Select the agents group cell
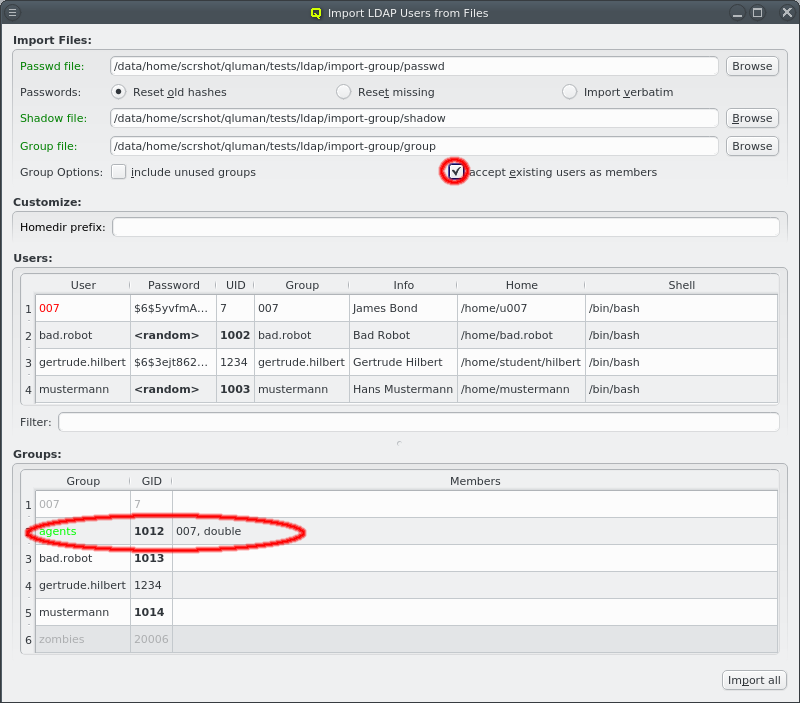 83,531
